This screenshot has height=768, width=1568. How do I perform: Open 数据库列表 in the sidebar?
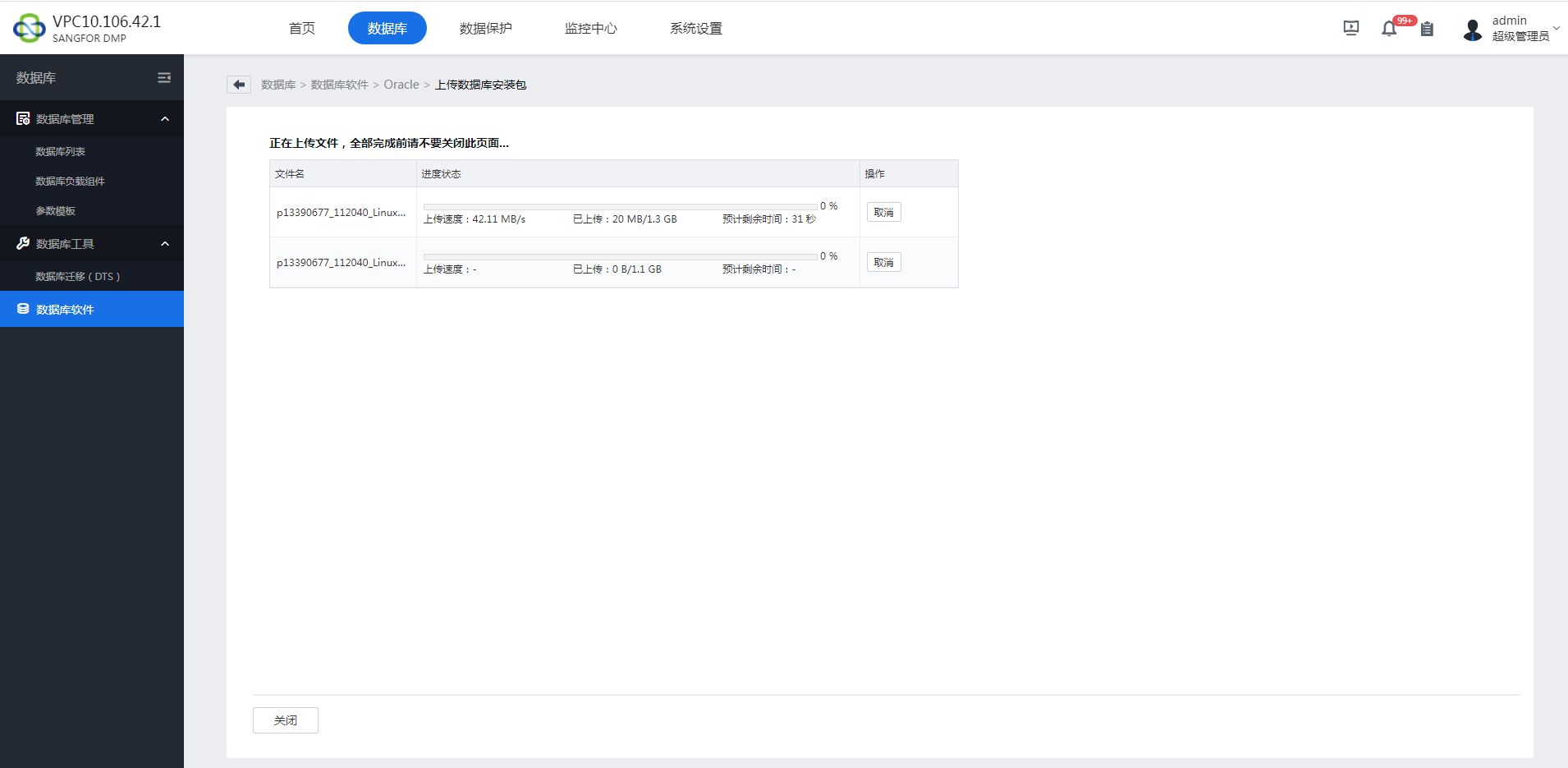(x=60, y=151)
